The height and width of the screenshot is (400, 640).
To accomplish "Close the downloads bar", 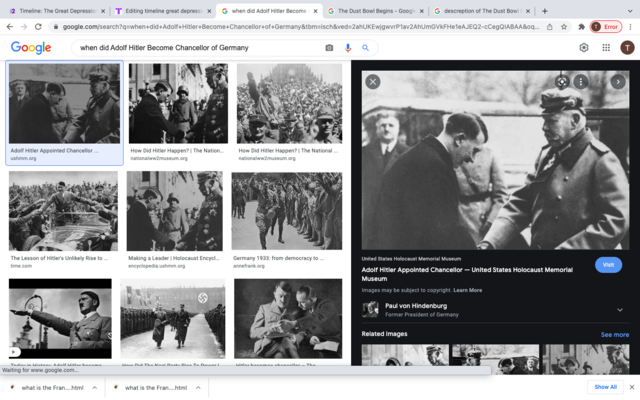I will point(632,387).
